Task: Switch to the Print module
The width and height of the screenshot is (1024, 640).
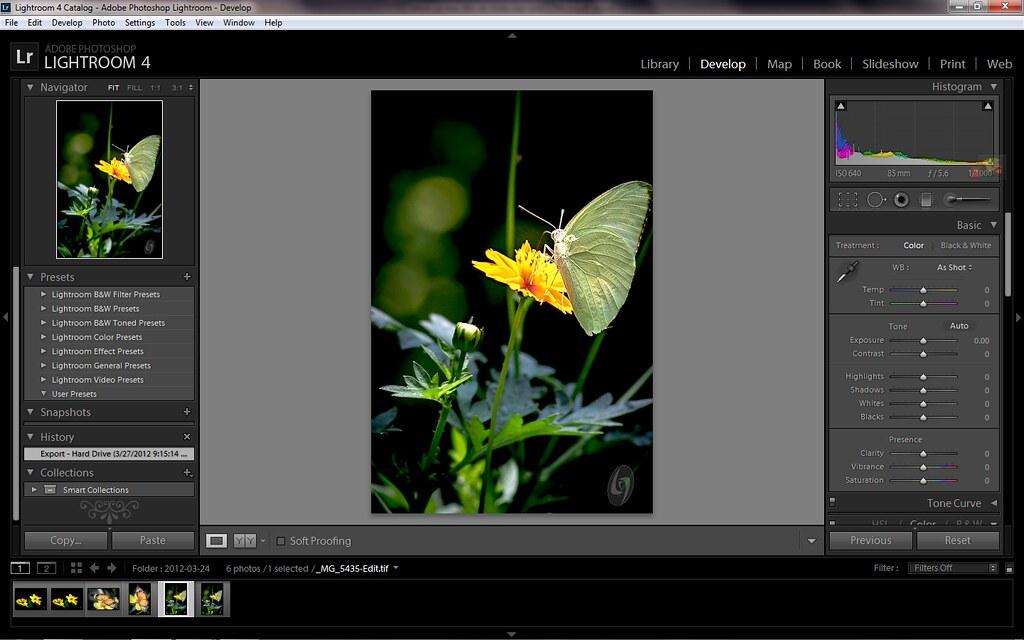Action: (952, 64)
